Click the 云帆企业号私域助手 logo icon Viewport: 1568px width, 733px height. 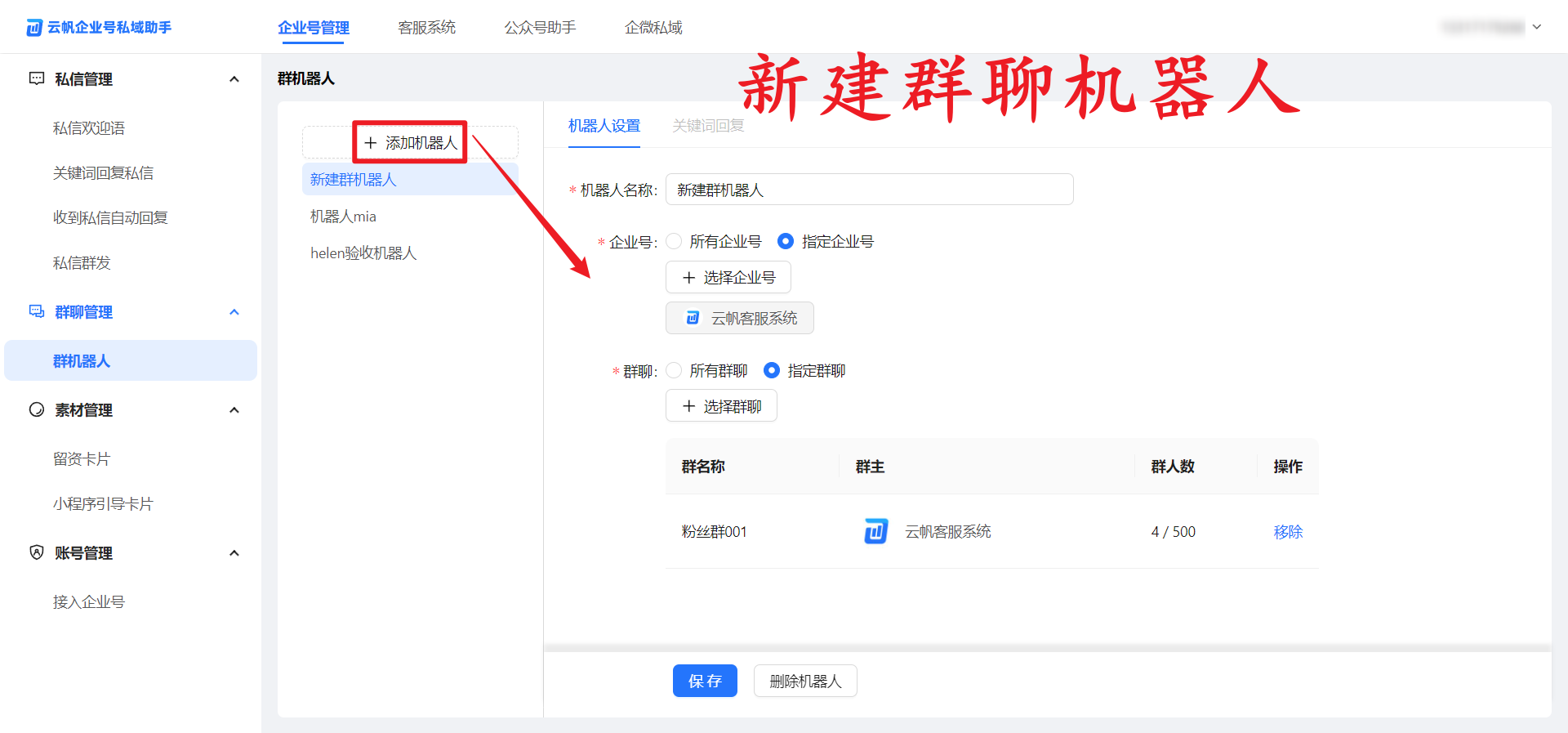click(34, 28)
